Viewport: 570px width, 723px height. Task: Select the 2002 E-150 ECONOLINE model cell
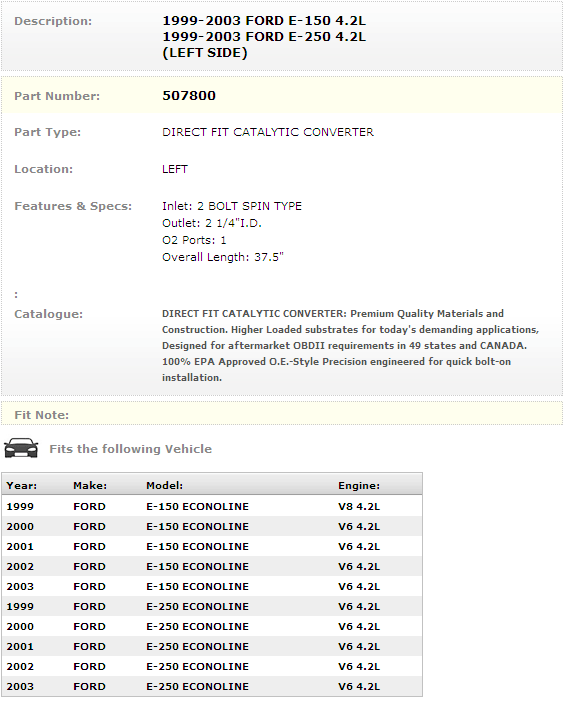(x=197, y=566)
